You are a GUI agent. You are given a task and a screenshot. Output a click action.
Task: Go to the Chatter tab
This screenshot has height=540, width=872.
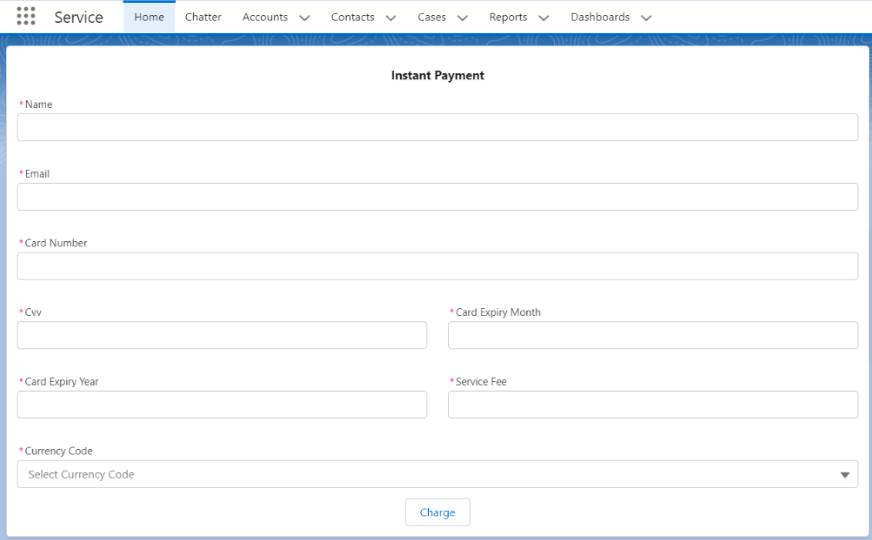coord(203,17)
